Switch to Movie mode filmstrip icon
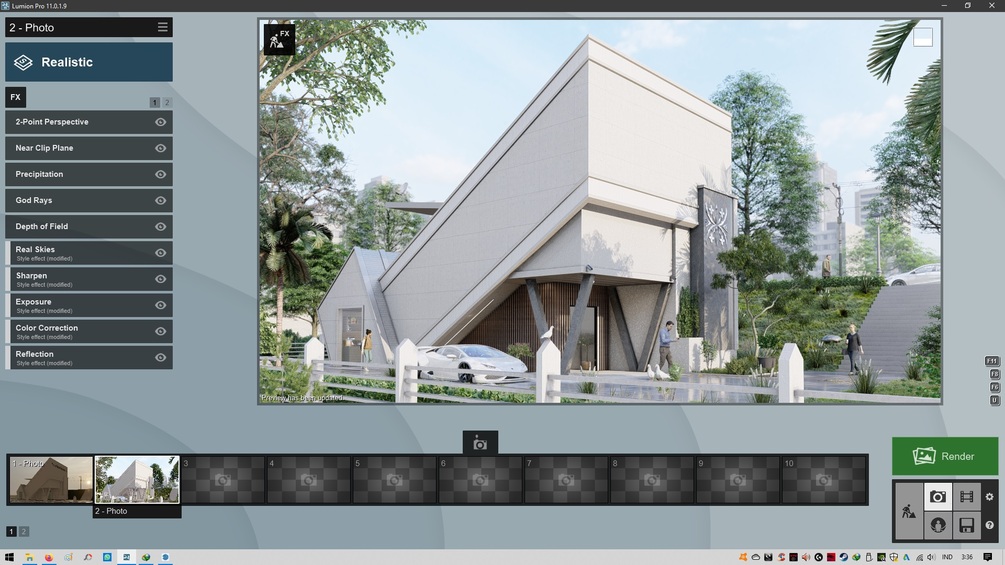 (967, 496)
